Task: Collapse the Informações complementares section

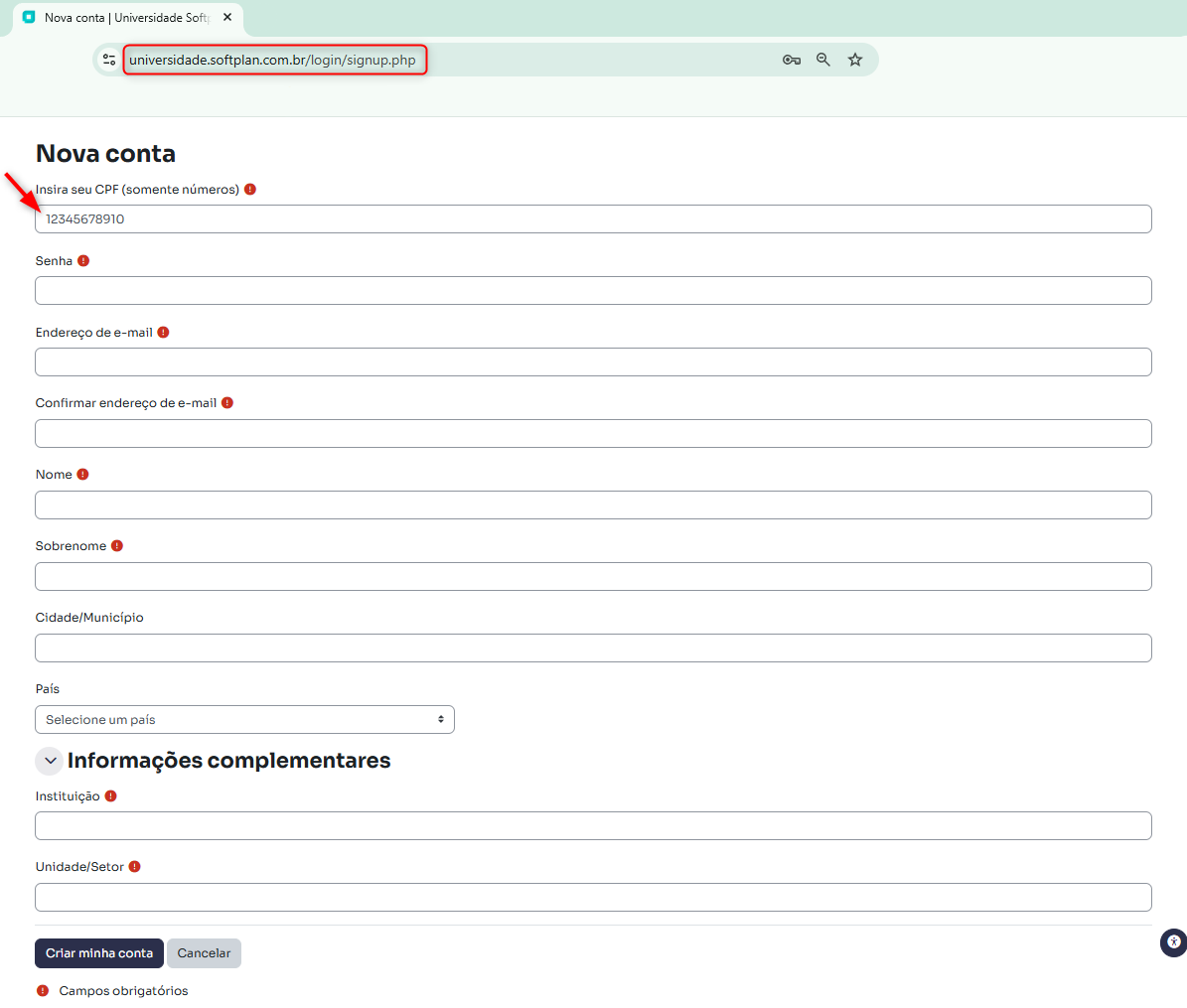Action: (50, 761)
